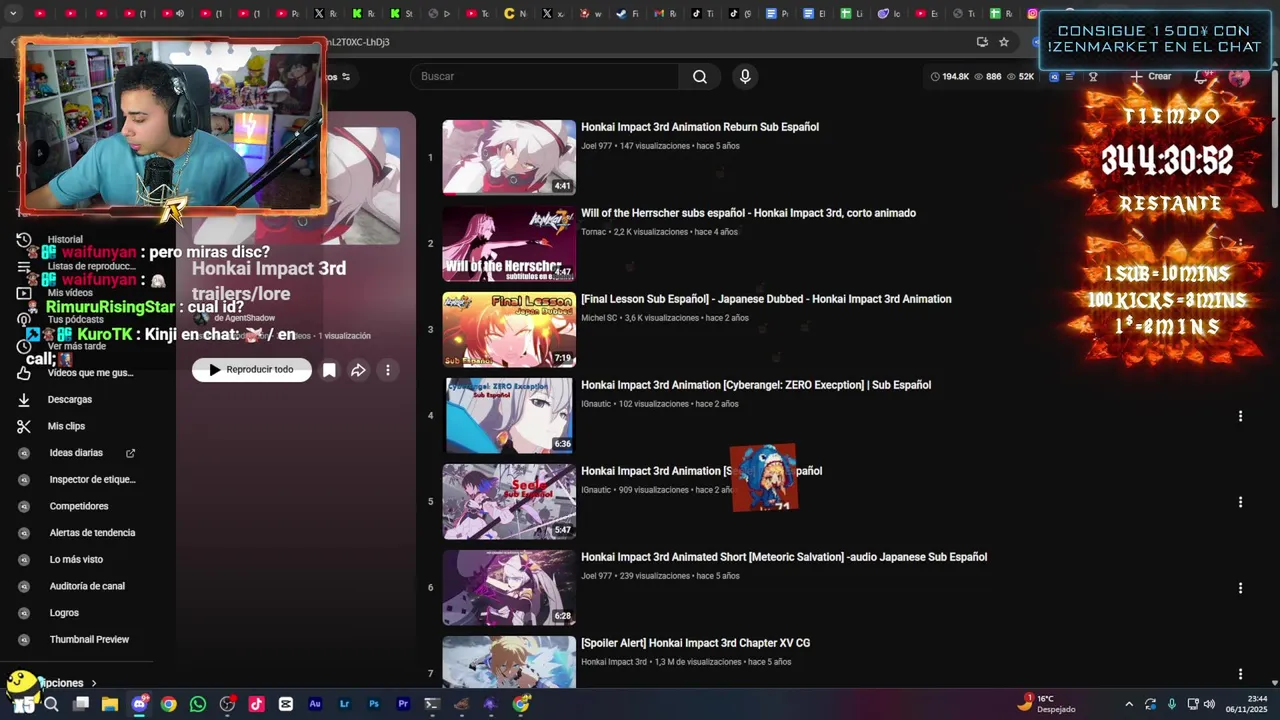The height and width of the screenshot is (720, 1280).
Task: Open options menu for Cyberangel video row
Action: tap(1240, 416)
